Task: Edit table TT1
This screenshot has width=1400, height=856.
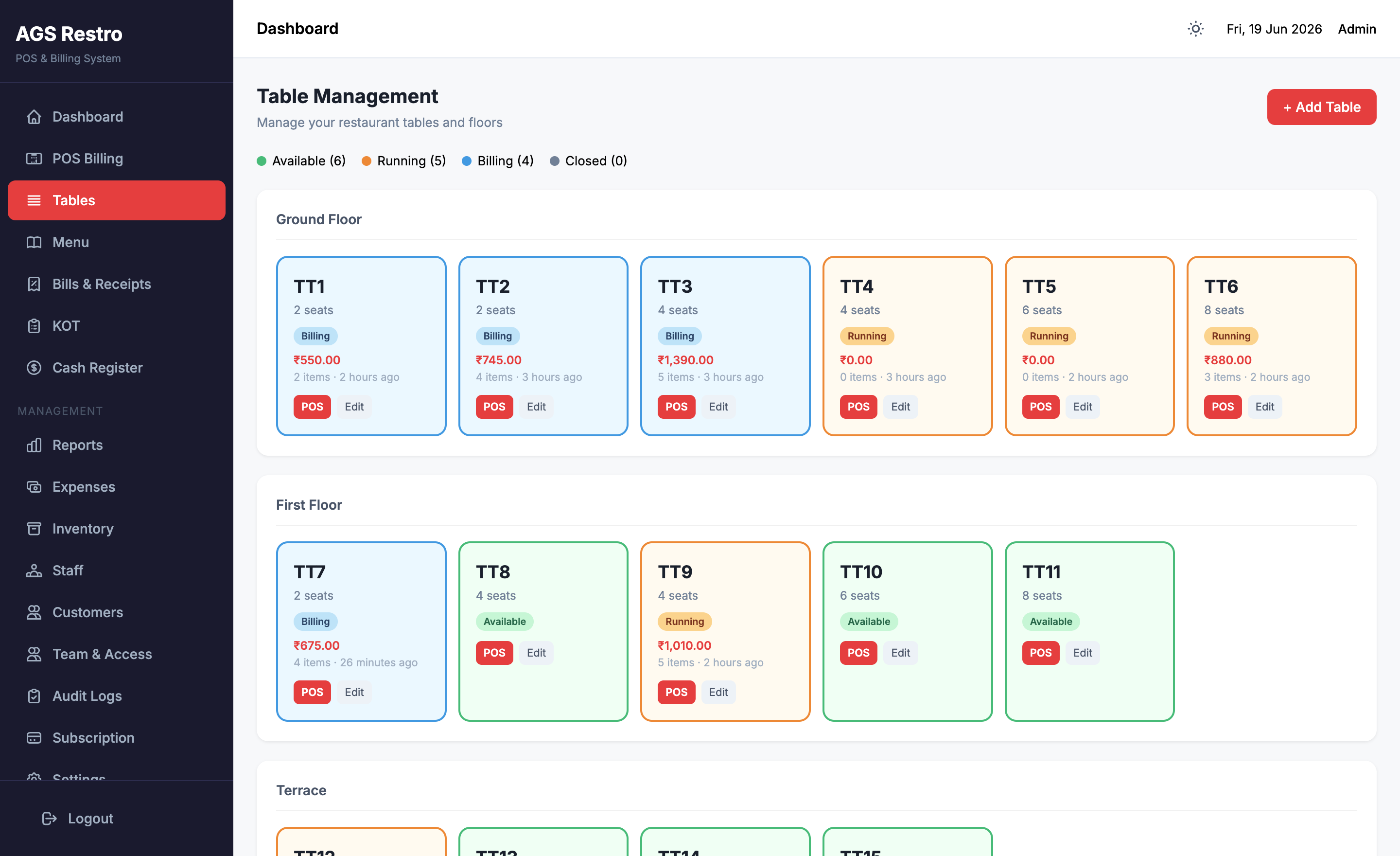Action: [354, 407]
